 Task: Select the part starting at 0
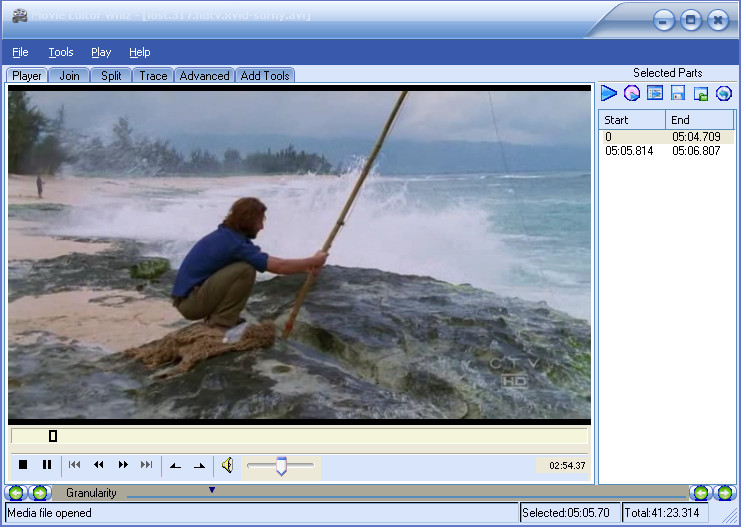click(670, 138)
